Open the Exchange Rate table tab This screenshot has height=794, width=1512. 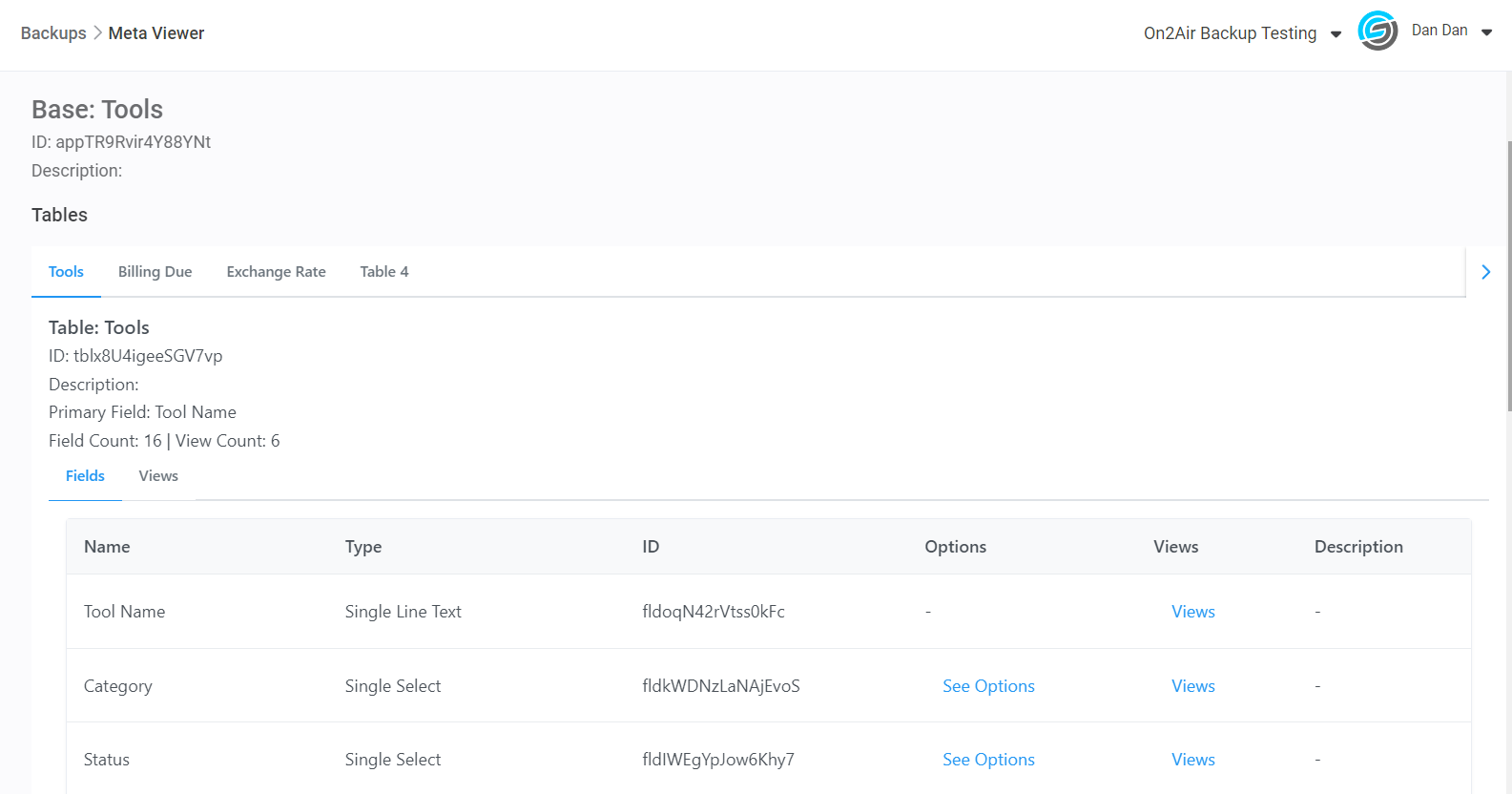point(276,272)
